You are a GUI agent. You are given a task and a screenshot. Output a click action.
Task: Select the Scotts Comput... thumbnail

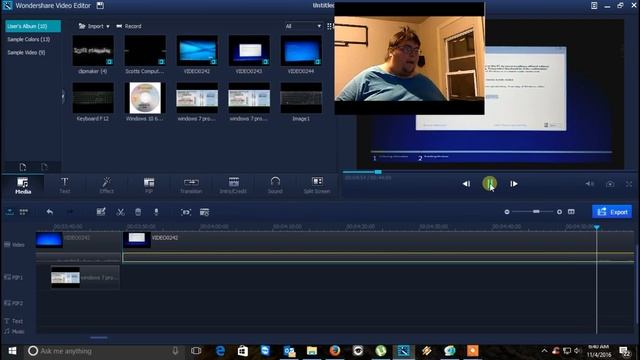pyautogui.click(x=145, y=51)
